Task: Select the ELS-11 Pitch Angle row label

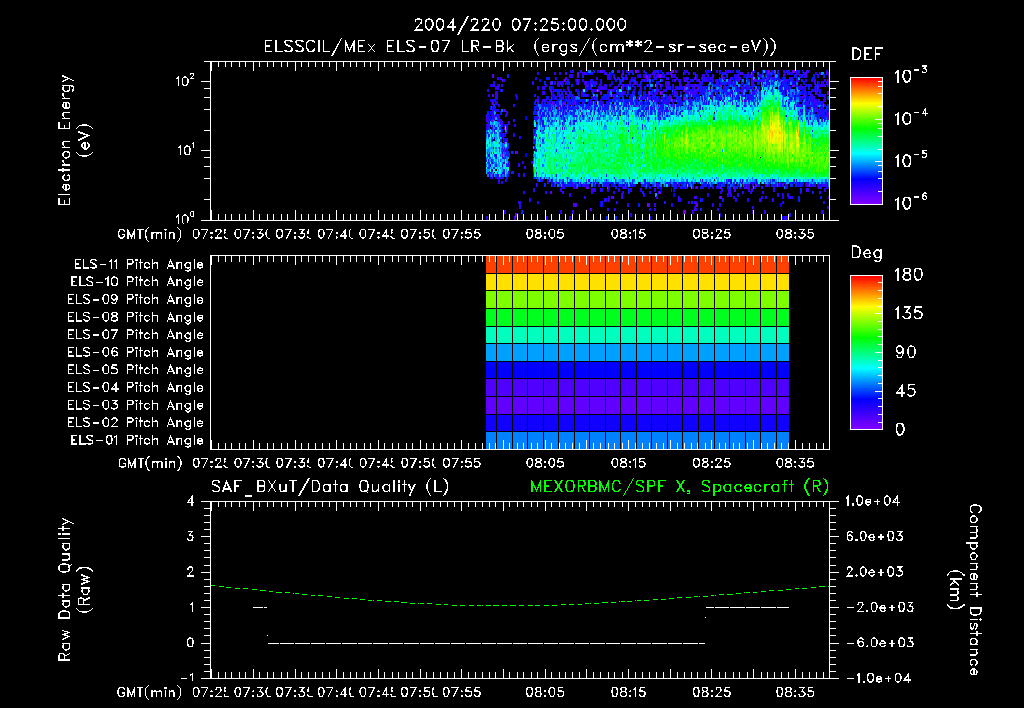Action: (x=138, y=265)
